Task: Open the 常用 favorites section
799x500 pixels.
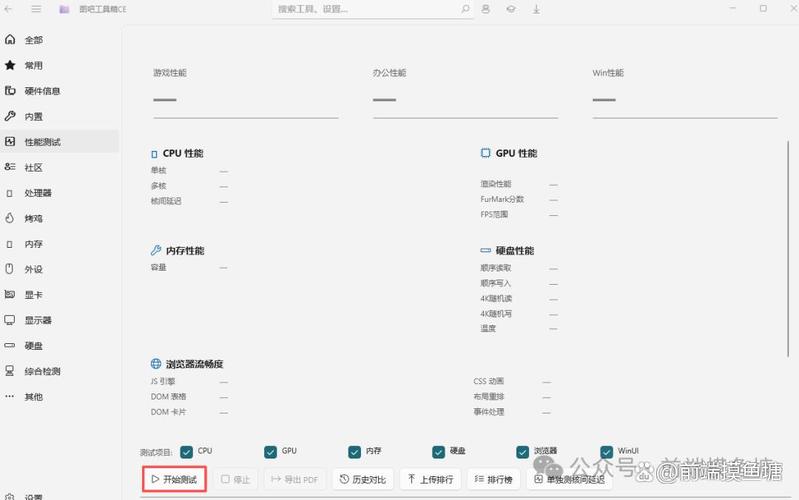Action: pyautogui.click(x=60, y=65)
